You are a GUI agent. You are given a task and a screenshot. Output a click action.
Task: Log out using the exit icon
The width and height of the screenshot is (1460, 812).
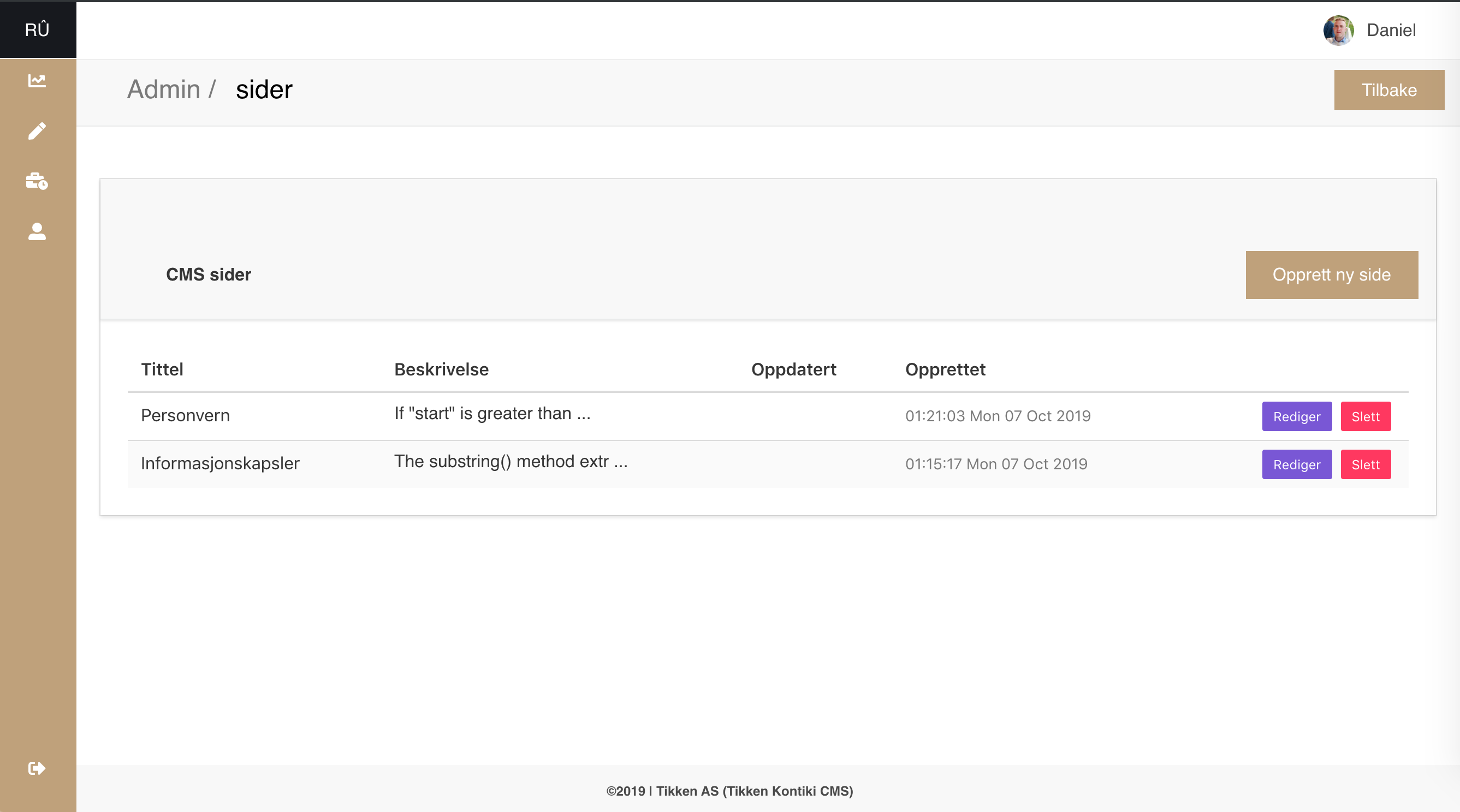[x=38, y=768]
